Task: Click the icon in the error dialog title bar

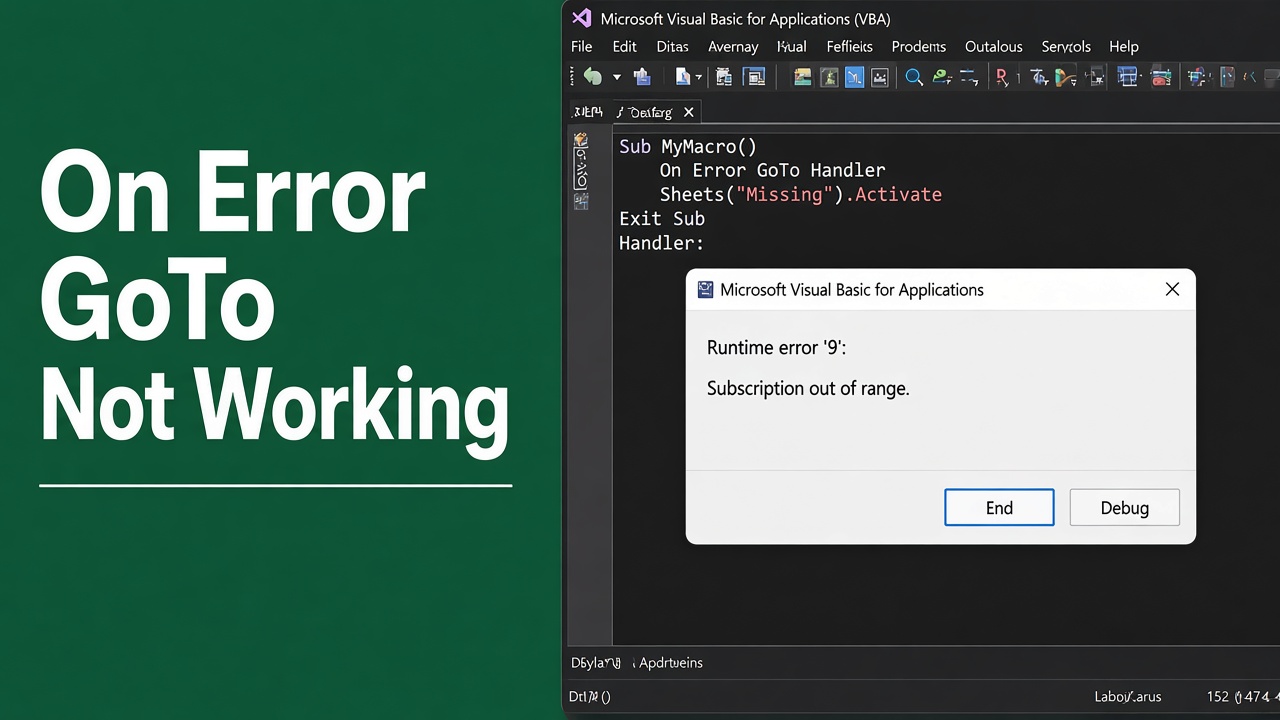Action: point(706,290)
